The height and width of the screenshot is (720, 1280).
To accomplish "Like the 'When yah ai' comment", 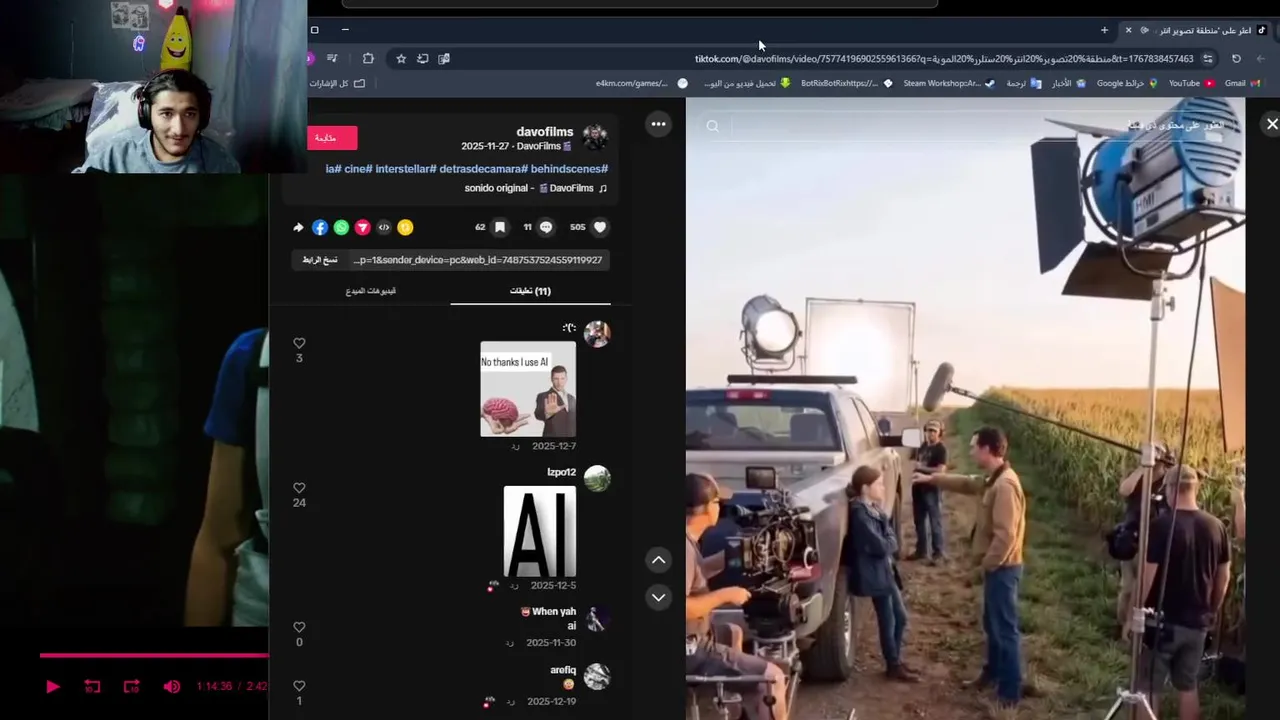I will click(x=299, y=627).
